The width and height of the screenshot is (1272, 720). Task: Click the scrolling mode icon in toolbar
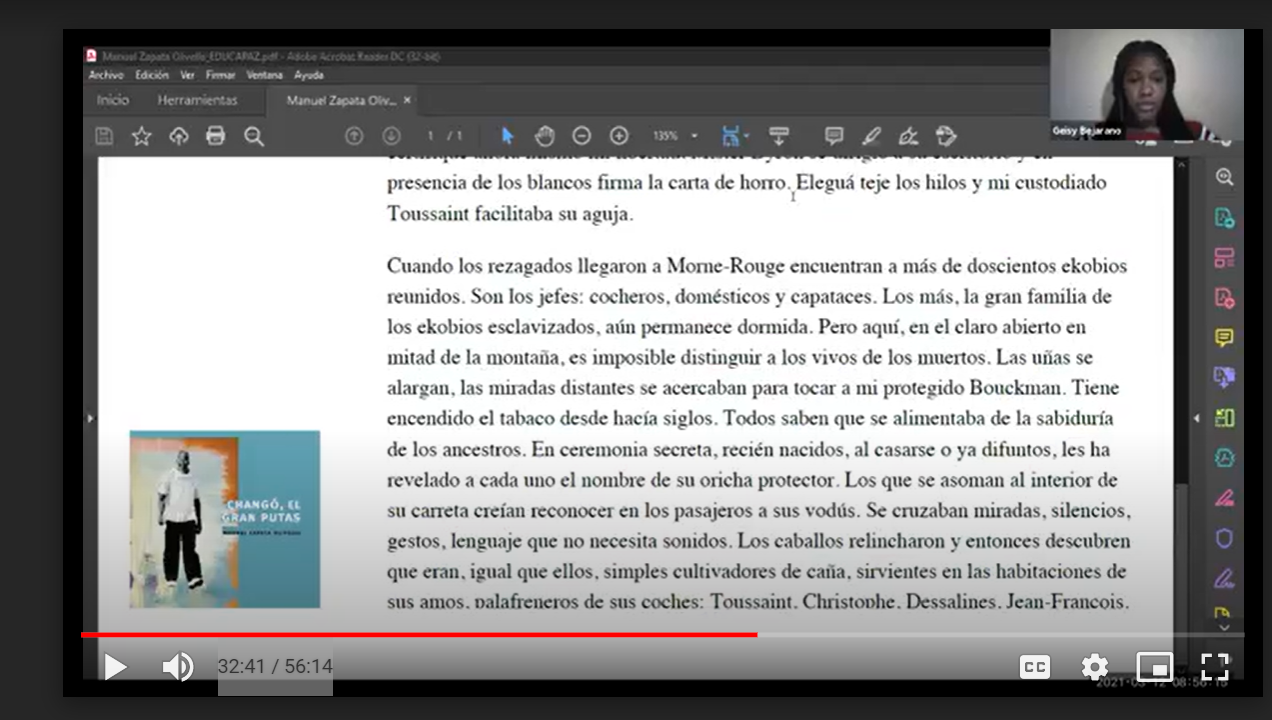click(779, 136)
